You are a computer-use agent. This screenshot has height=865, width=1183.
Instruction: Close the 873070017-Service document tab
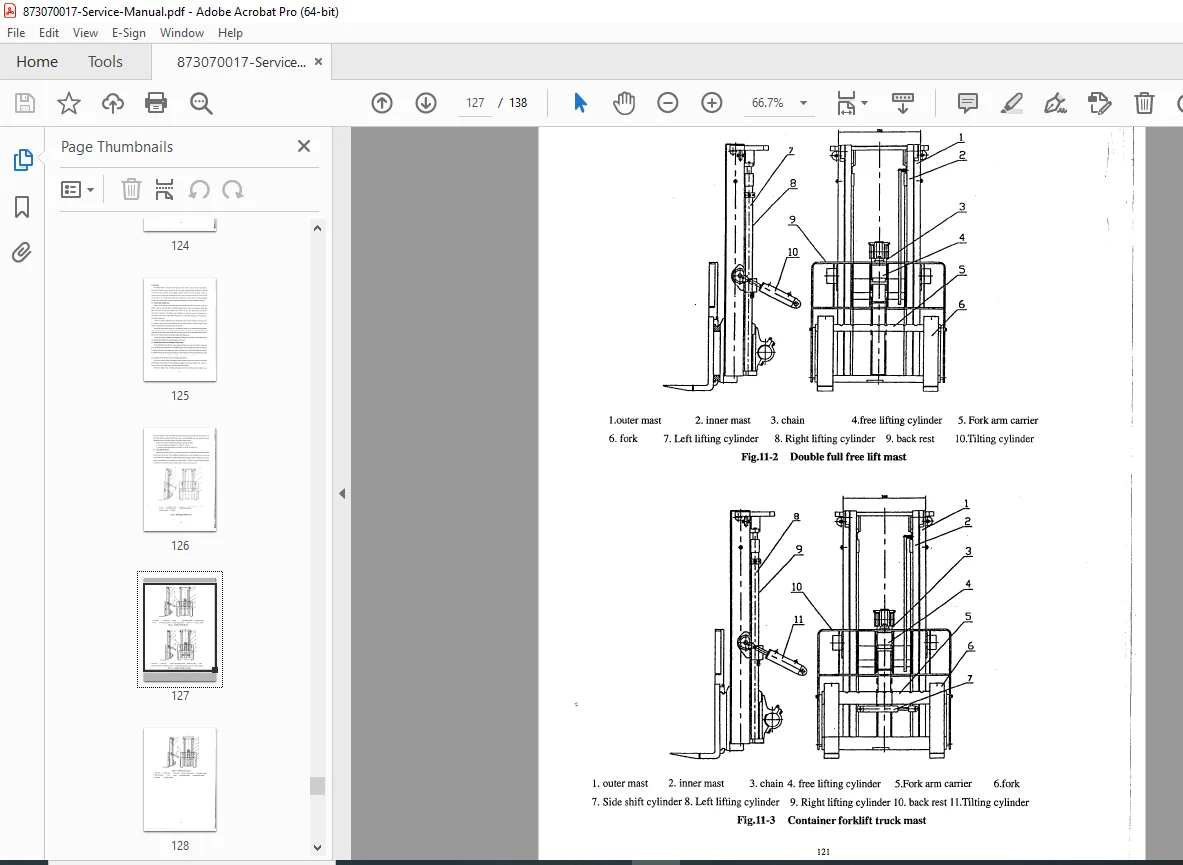tap(318, 62)
